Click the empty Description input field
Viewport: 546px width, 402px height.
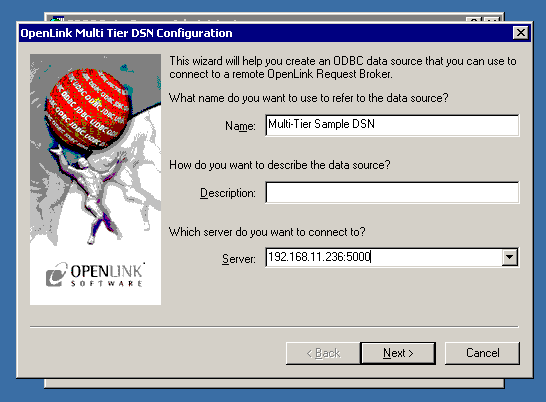392,192
